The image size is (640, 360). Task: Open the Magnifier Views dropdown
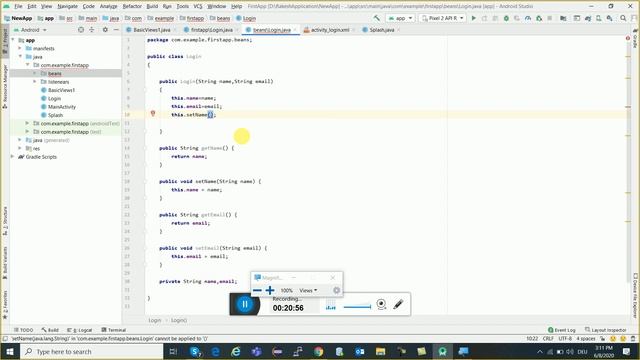pyautogui.click(x=308, y=290)
